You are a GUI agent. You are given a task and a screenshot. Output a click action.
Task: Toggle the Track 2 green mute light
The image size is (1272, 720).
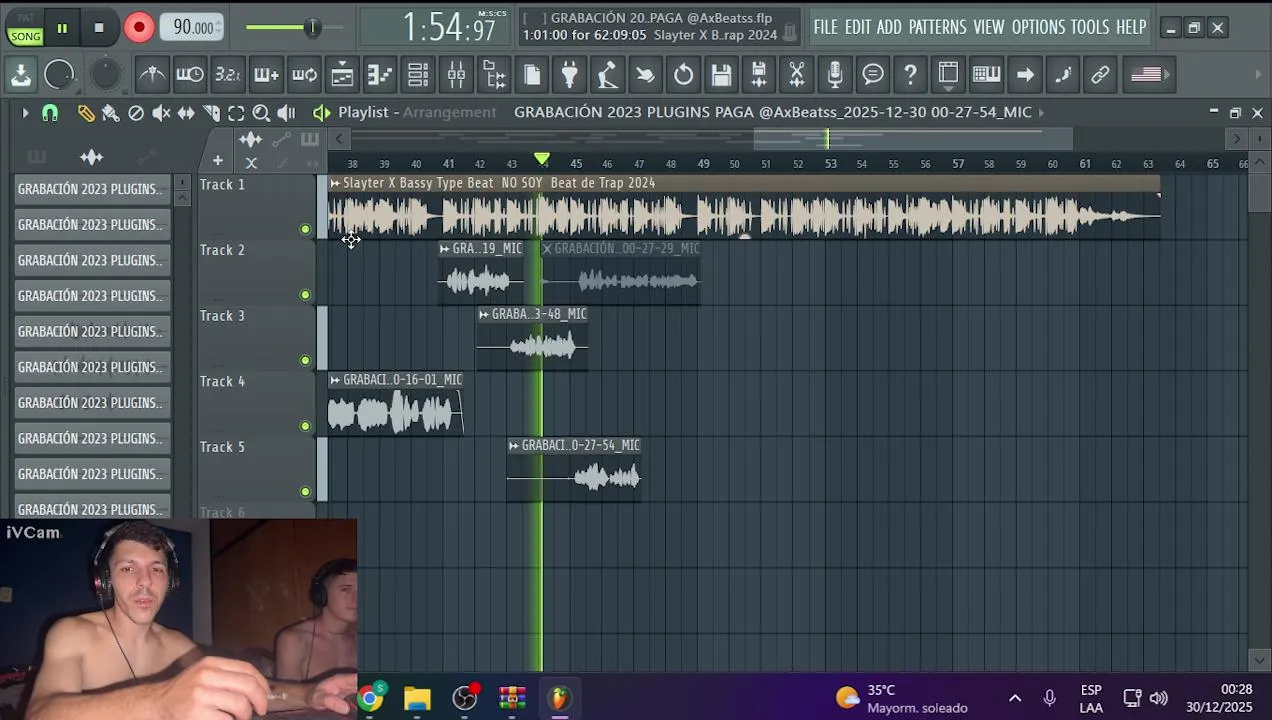(x=305, y=295)
